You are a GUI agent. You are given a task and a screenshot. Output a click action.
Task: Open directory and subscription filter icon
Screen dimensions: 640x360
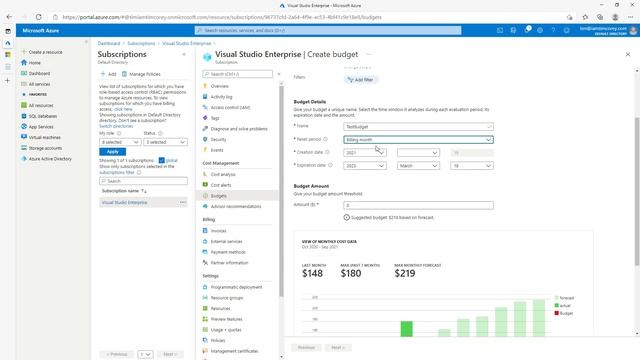[x=513, y=30]
